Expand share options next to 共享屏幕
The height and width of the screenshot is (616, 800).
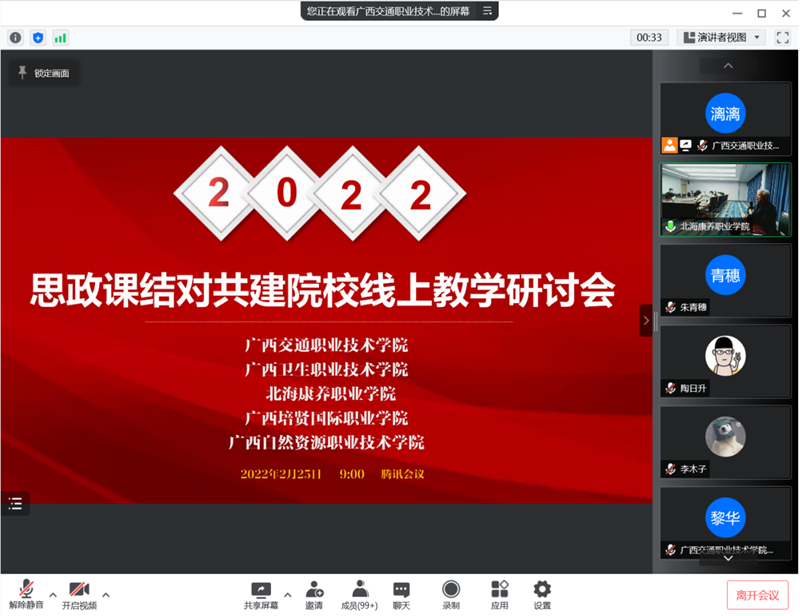288,595
